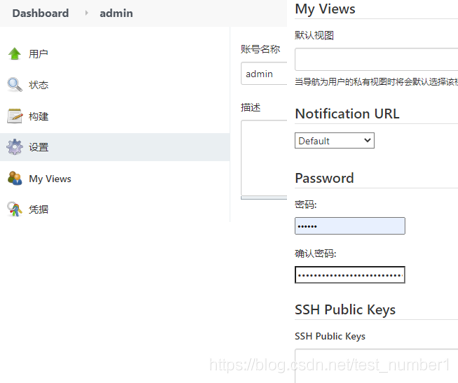The height and width of the screenshot is (383, 458).
Task: Click the 描述 textarea resize handle bar
Action: point(264,198)
